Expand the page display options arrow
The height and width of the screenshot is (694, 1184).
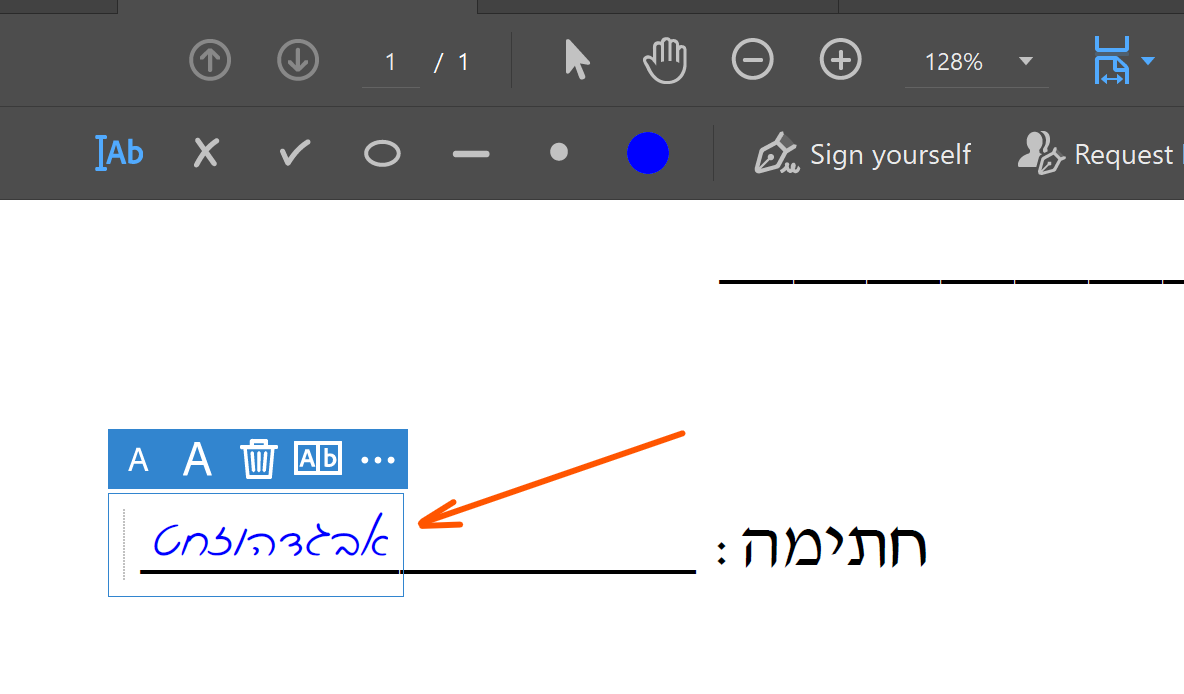click(1148, 60)
